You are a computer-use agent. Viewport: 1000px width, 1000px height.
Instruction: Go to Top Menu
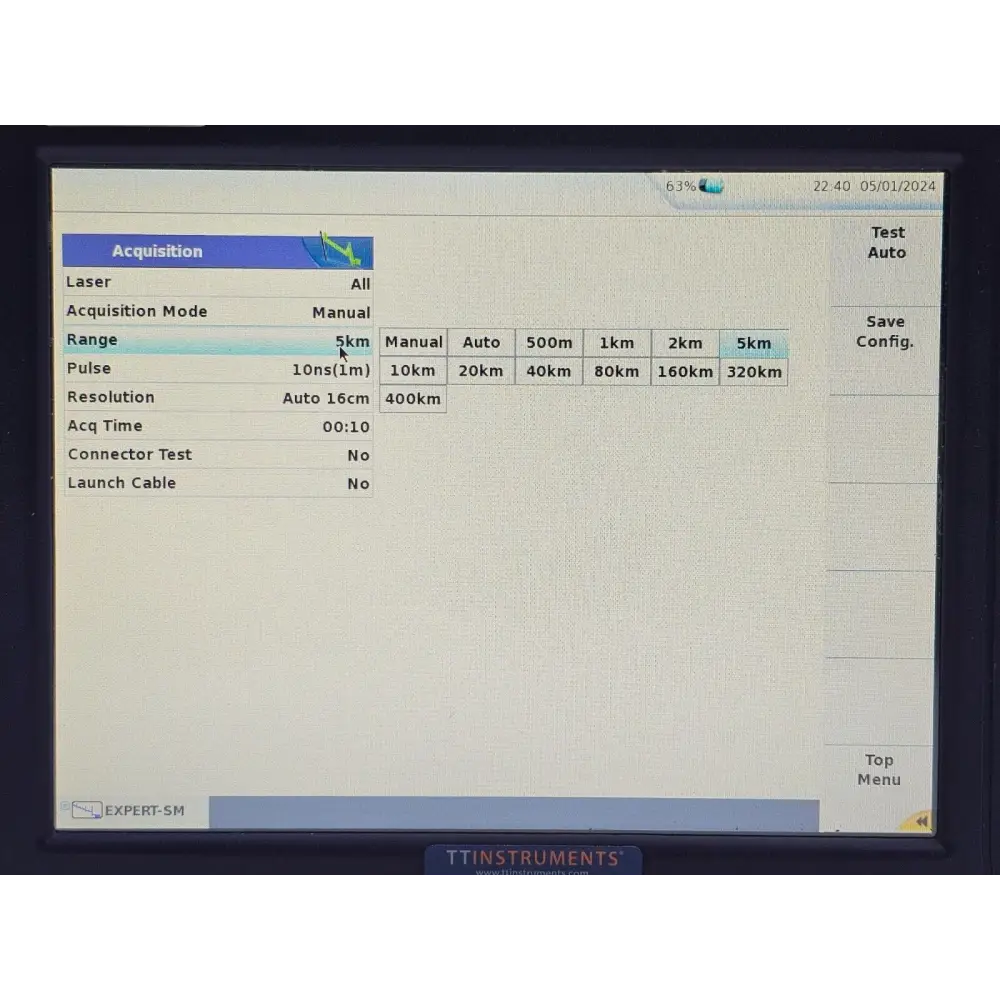point(879,770)
